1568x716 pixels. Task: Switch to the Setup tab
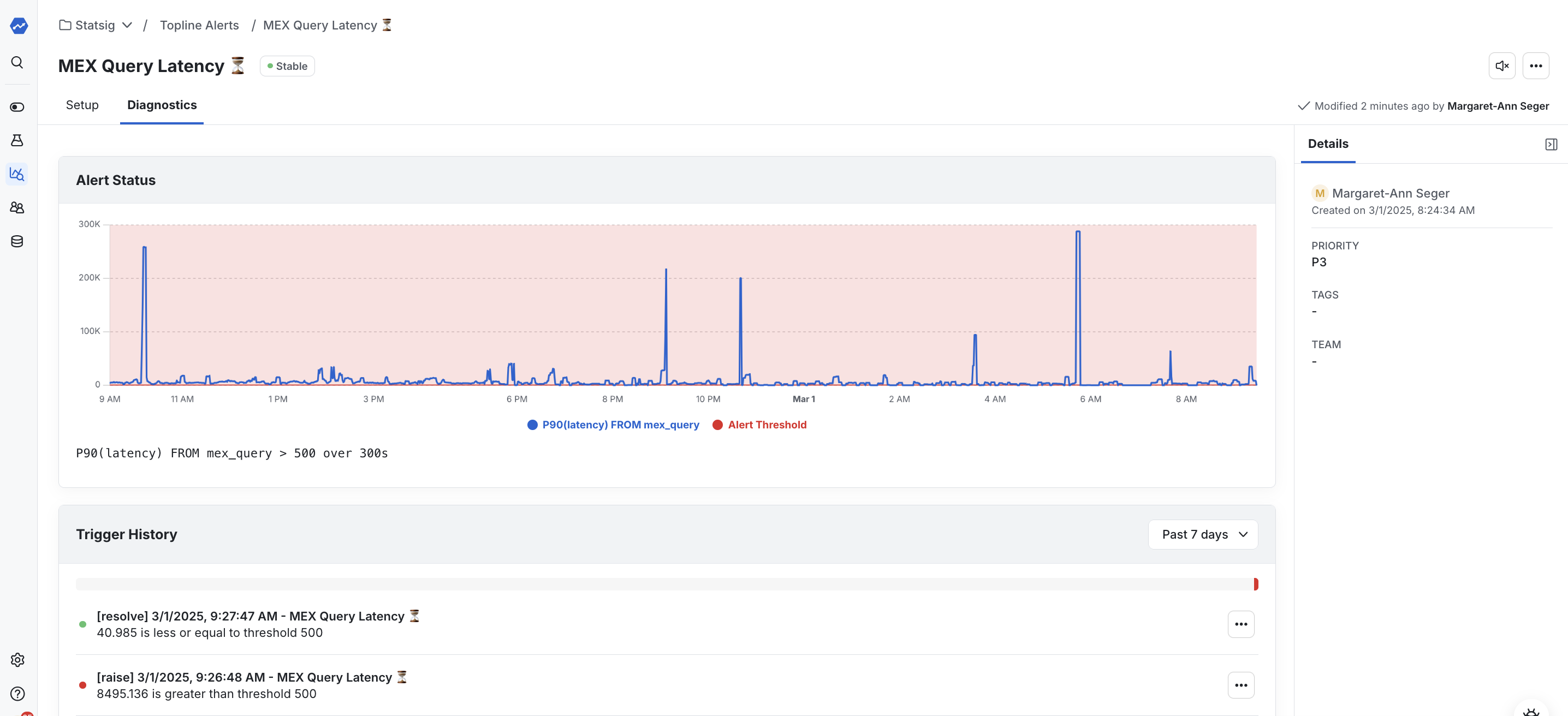click(81, 105)
